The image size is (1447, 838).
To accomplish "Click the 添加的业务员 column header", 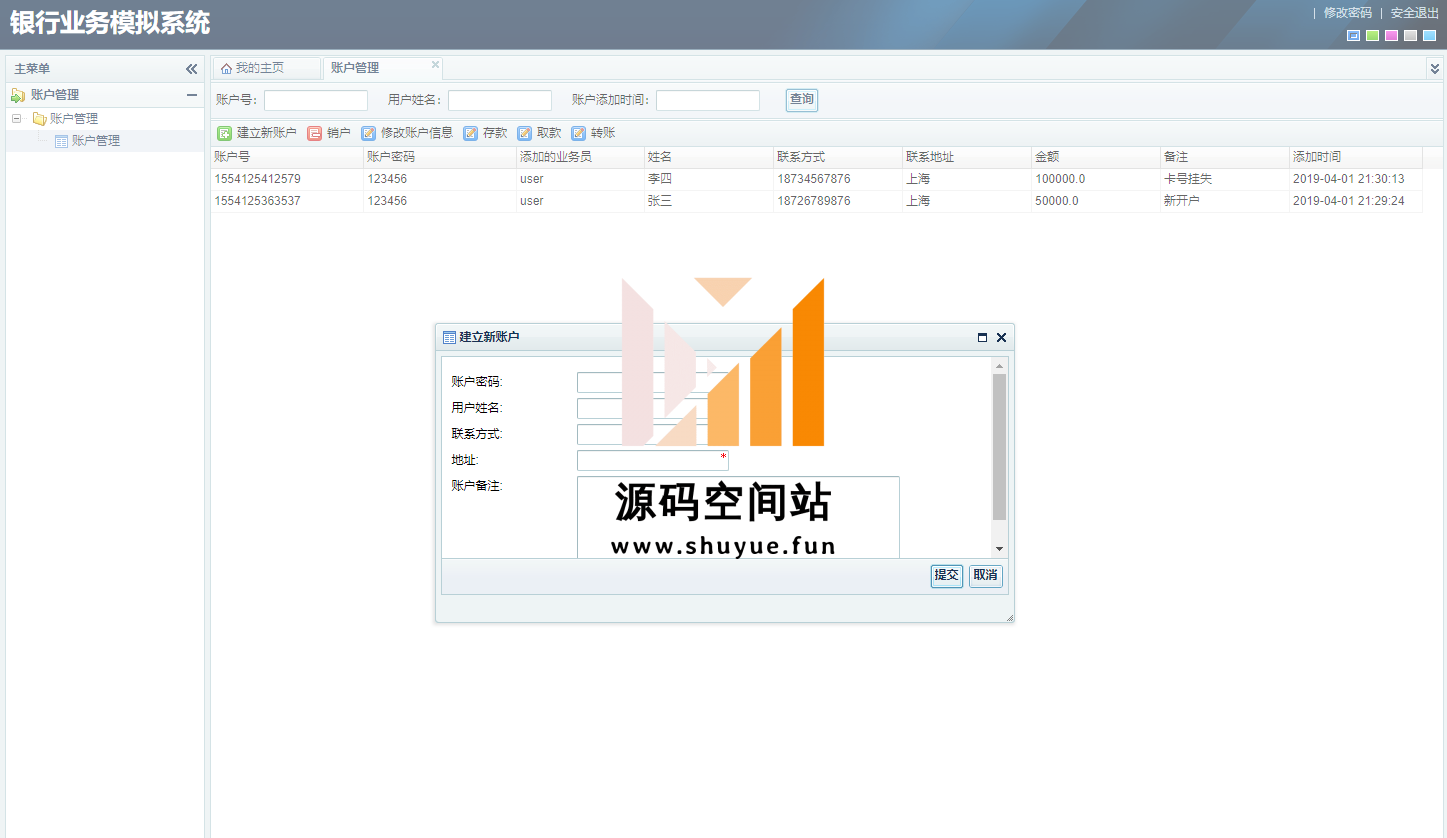I will click(x=581, y=157).
